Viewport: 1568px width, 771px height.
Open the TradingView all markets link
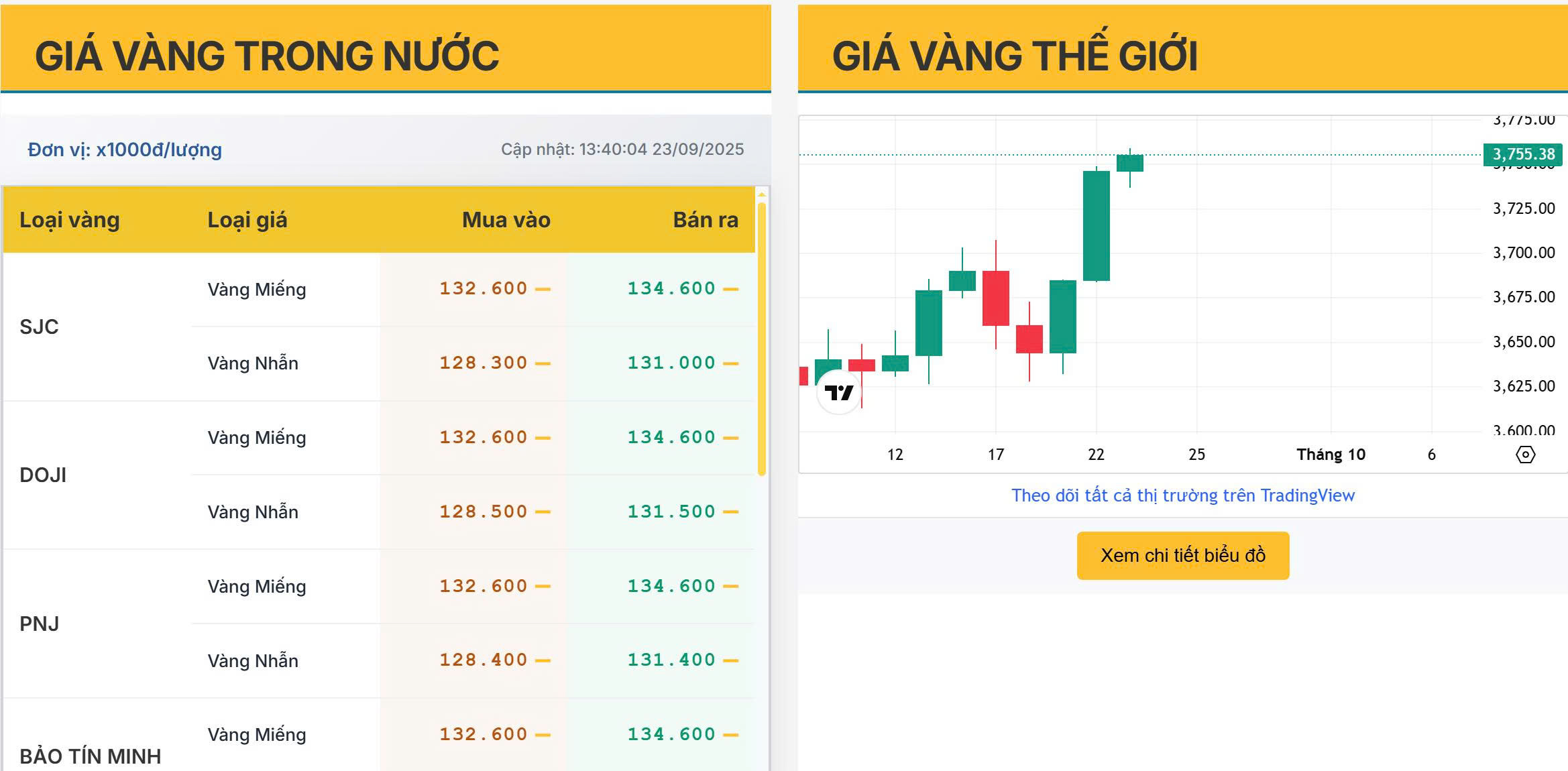(x=1182, y=495)
